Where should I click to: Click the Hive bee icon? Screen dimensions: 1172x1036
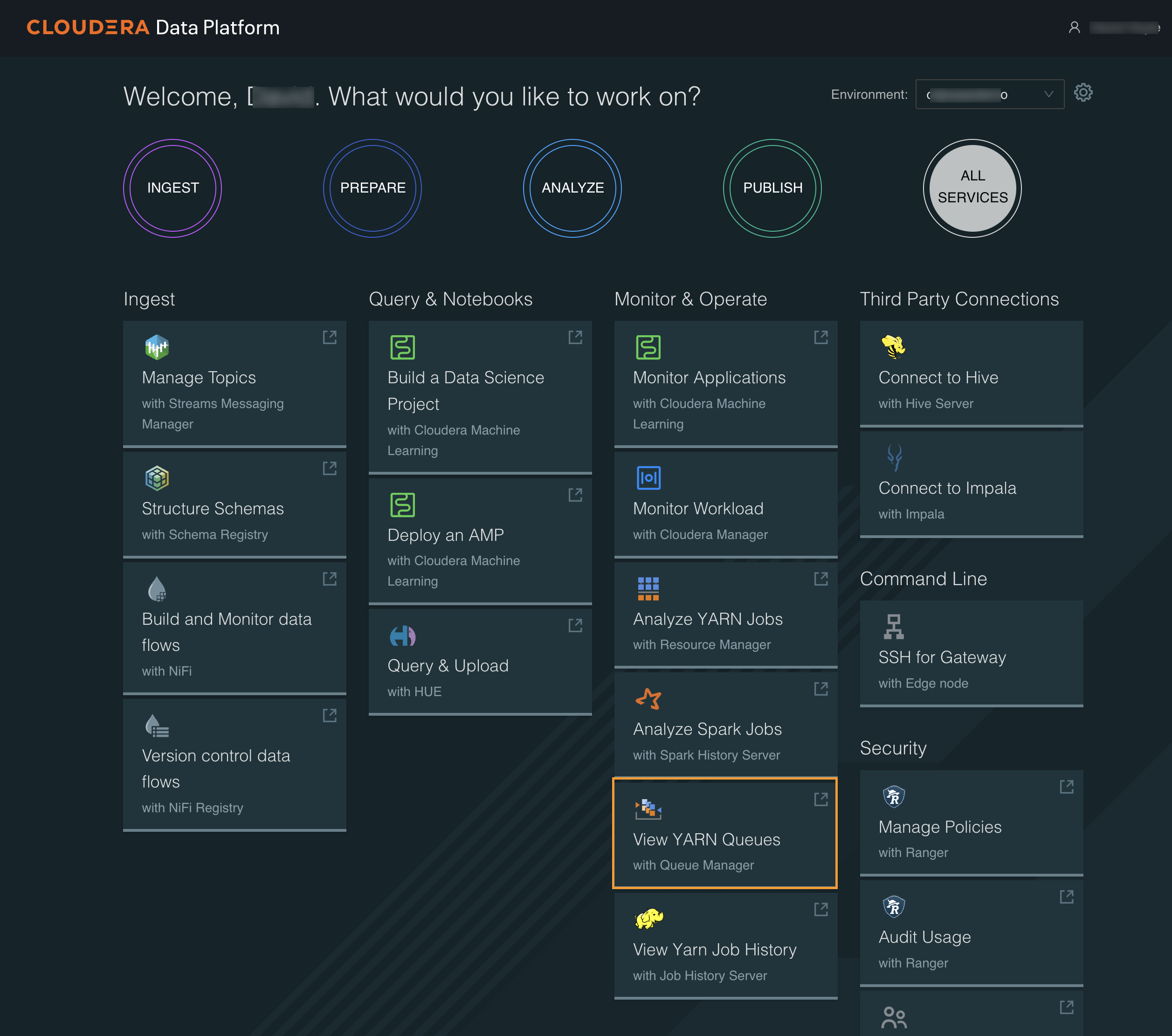(893, 347)
